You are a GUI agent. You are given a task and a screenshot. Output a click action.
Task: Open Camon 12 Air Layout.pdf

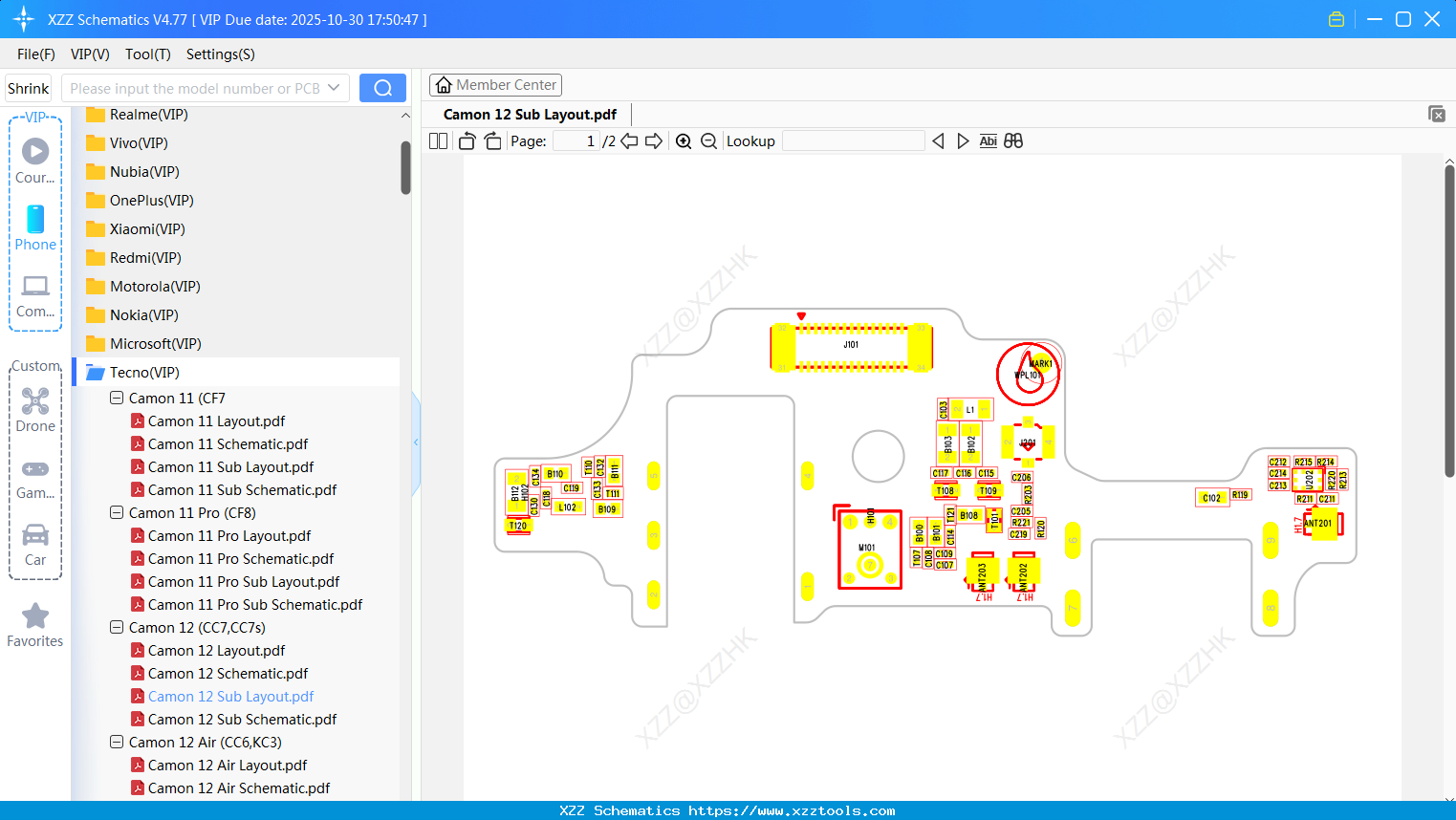[228, 766]
